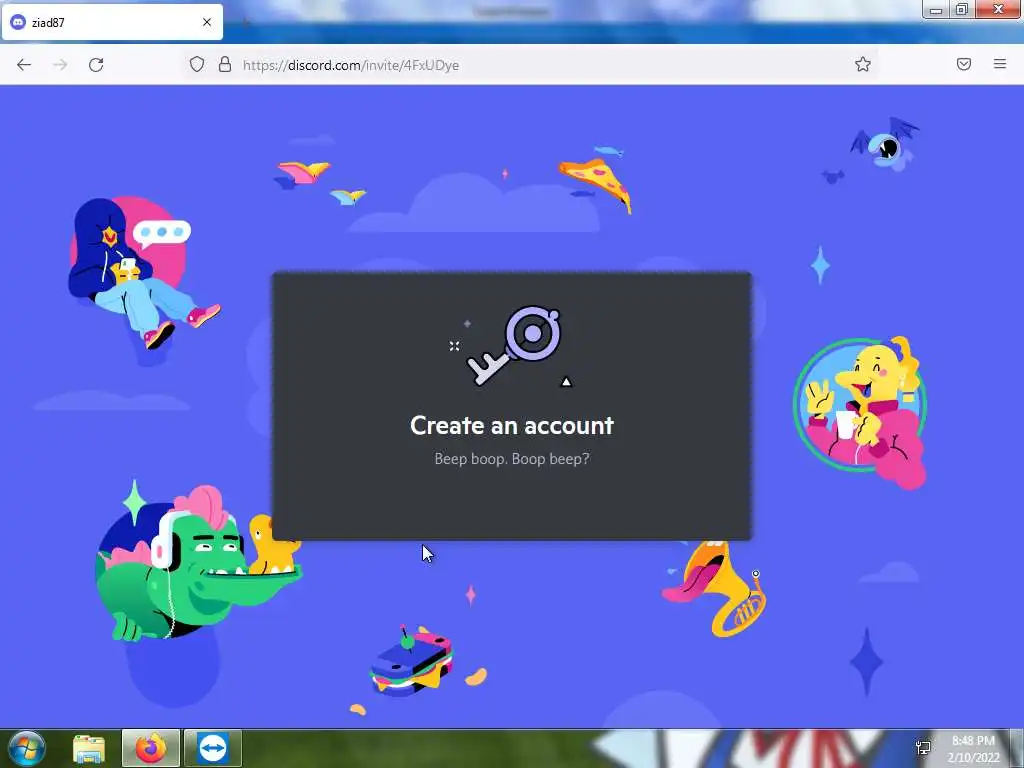Screen dimensions: 1024x768
Task: View site security via padlock icon
Action: 225,64
